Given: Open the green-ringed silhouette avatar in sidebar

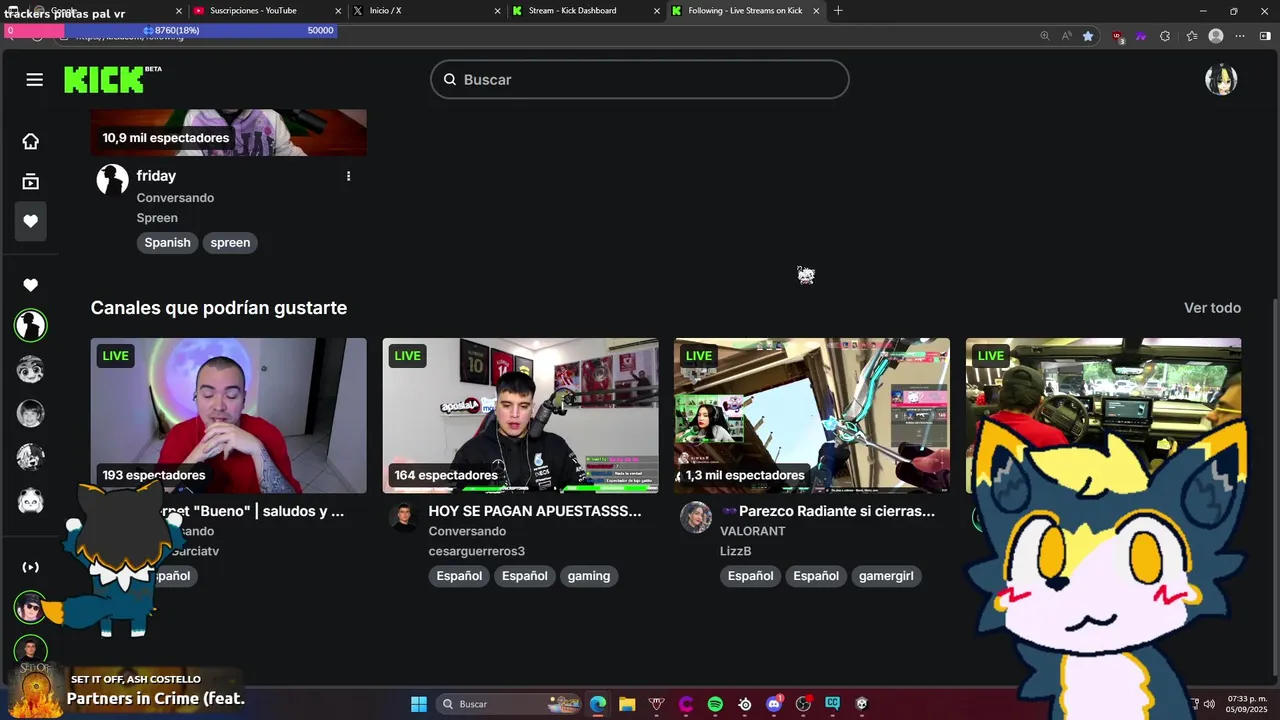Looking at the screenshot, I should [31, 325].
